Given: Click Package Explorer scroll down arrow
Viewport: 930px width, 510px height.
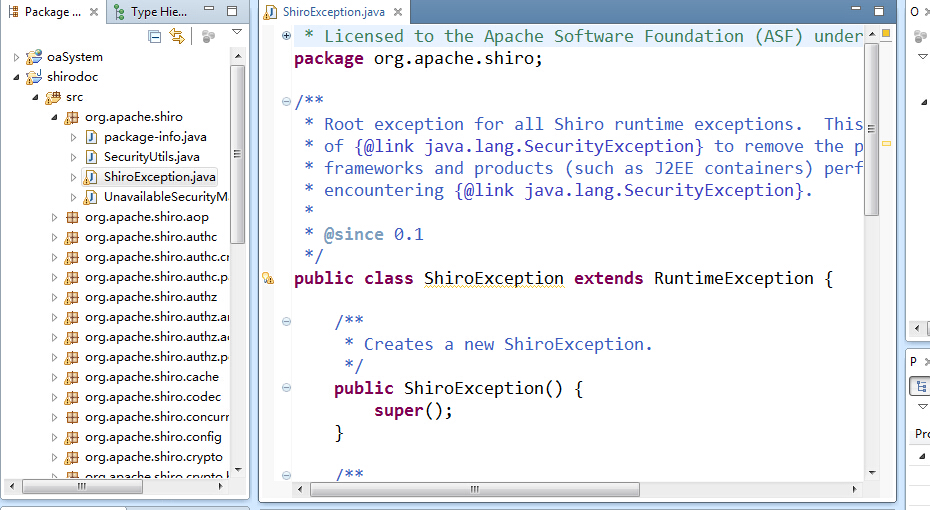Looking at the screenshot, I should (x=238, y=470).
